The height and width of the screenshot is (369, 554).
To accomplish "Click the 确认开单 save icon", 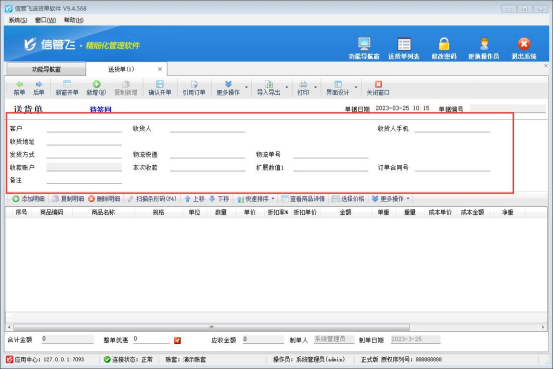I will point(160,84).
